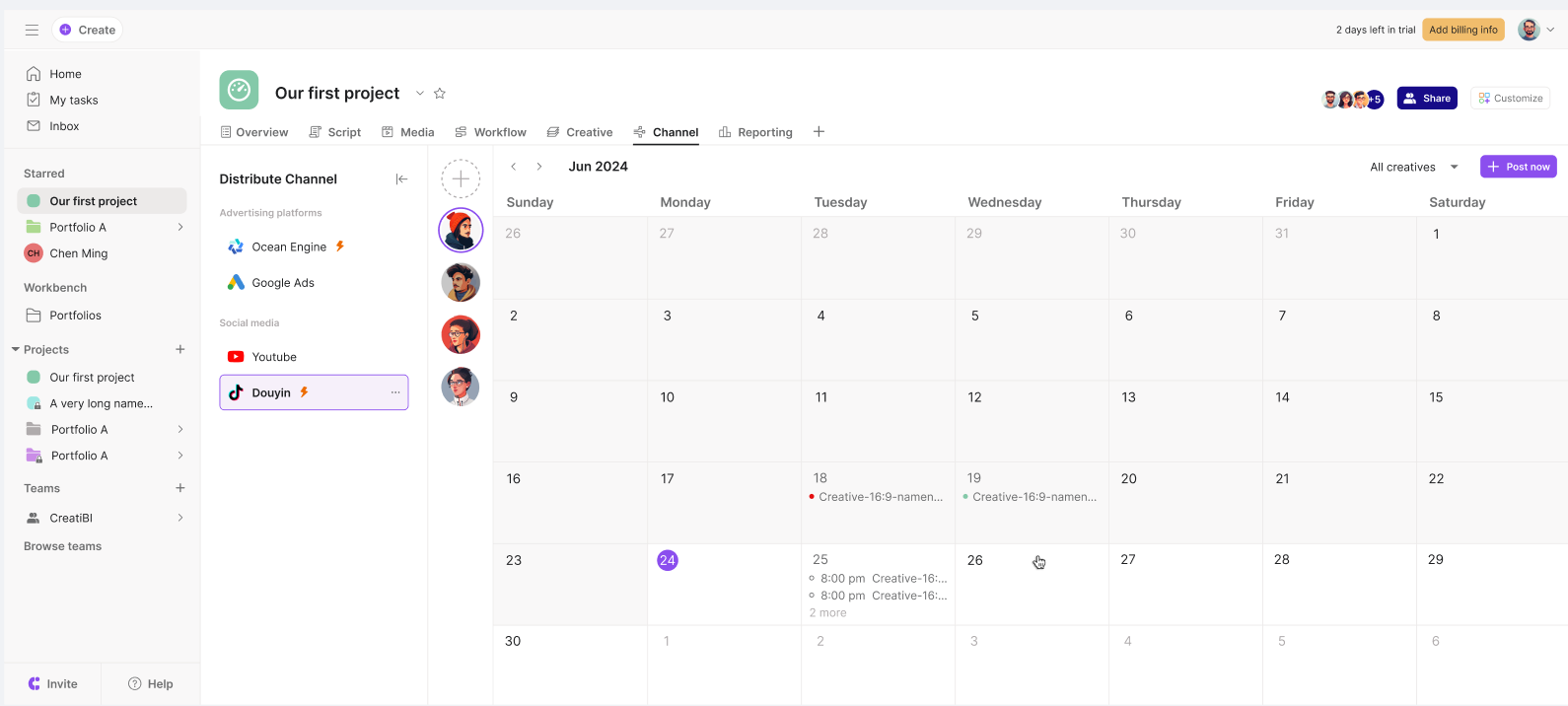The width and height of the screenshot is (1568, 706).
Task: Open the Workflow tab
Action: [x=490, y=132]
